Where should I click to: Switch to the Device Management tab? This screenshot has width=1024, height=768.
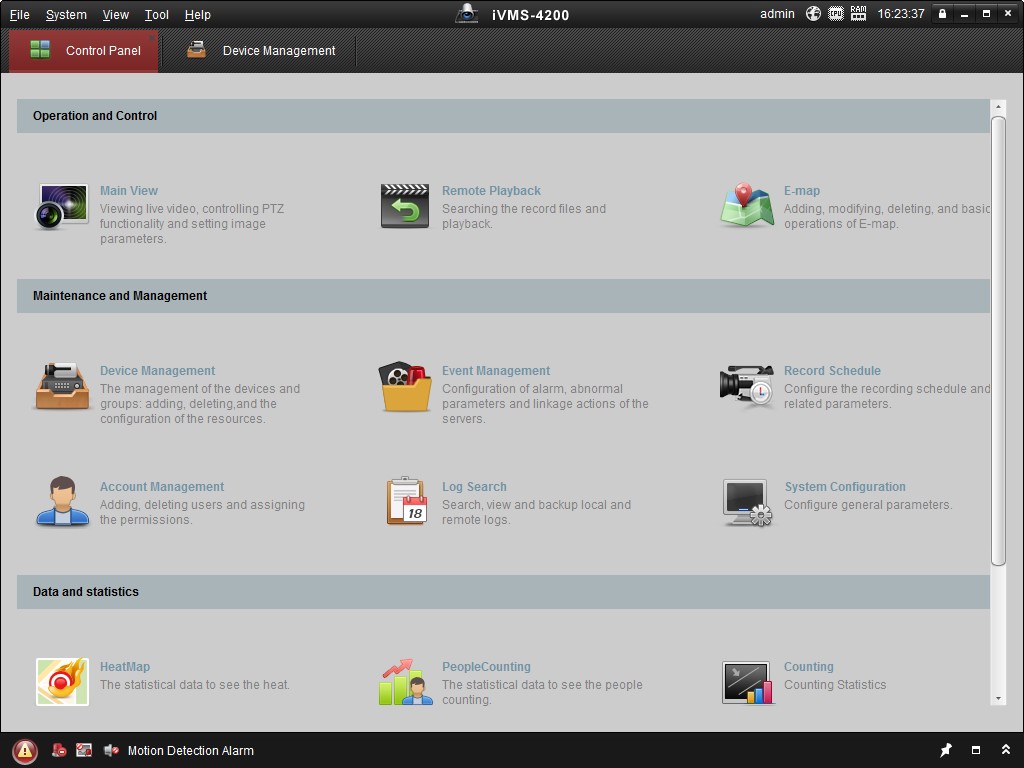coord(261,50)
